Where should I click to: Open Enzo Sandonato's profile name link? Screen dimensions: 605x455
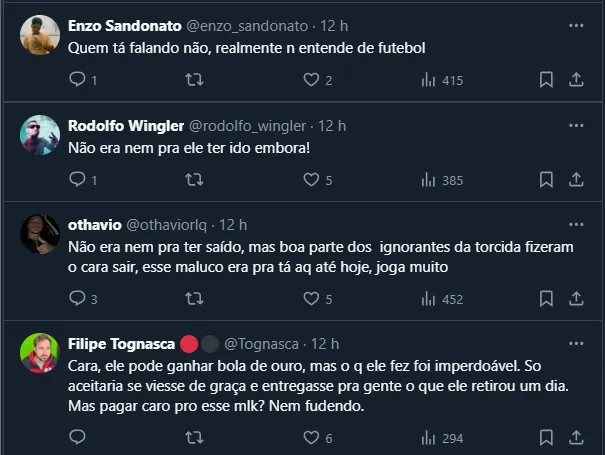tap(125, 25)
